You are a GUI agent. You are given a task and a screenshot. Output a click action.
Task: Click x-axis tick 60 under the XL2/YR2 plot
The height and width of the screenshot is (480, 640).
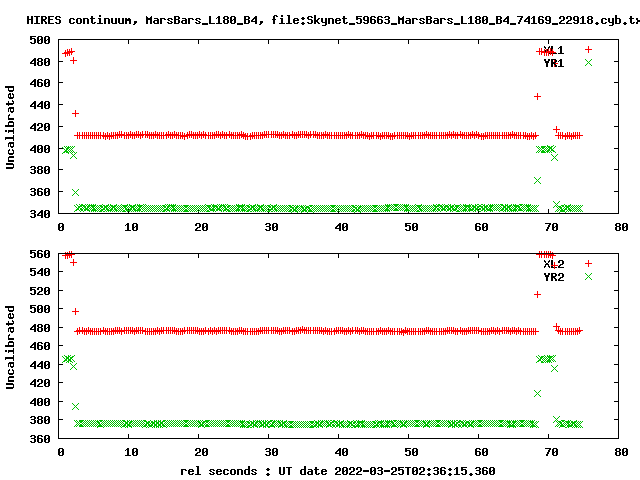pyautogui.click(x=481, y=452)
